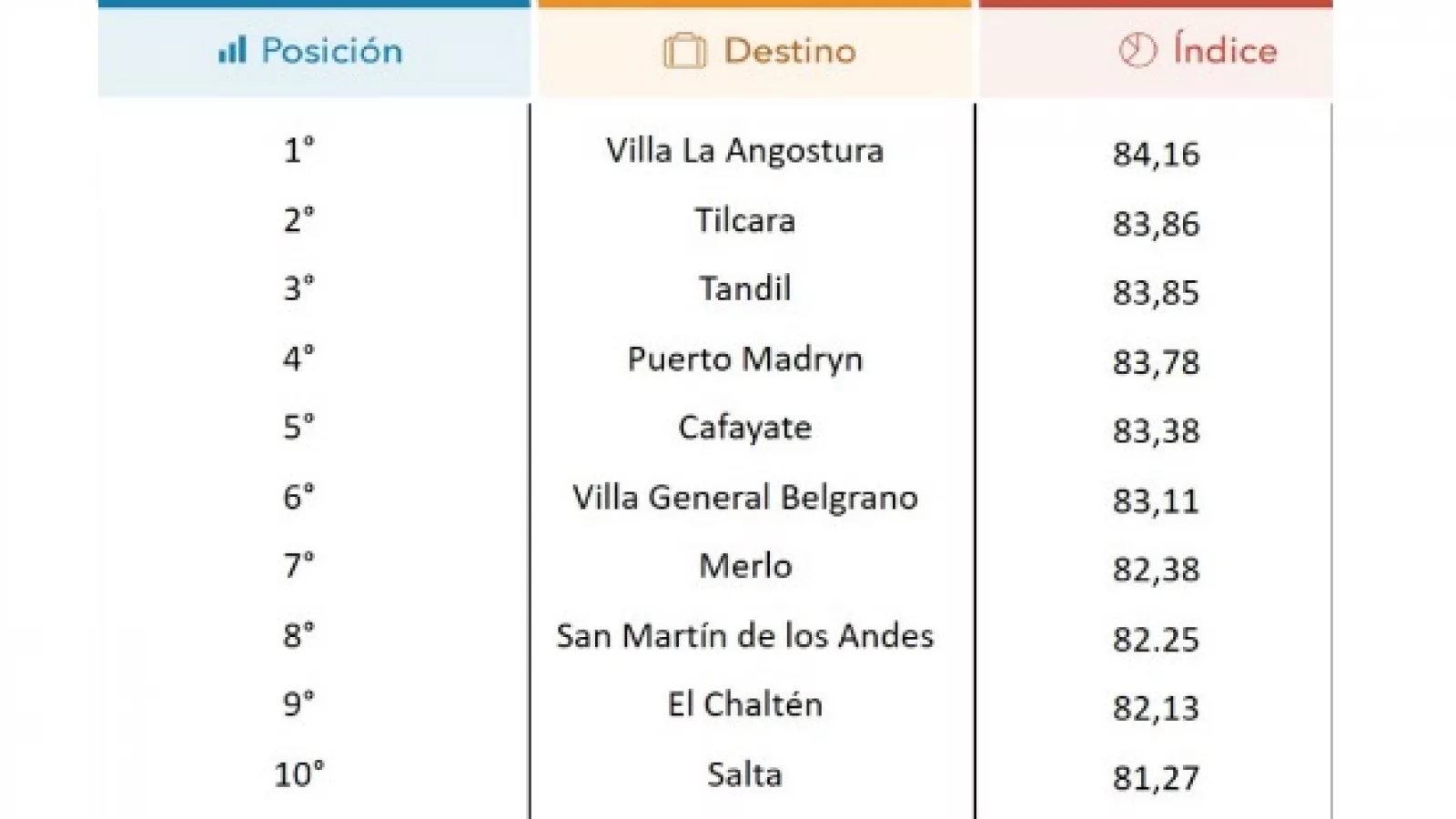The height and width of the screenshot is (819, 1456).
Task: Select the 1° position cell
Action: pos(298,150)
